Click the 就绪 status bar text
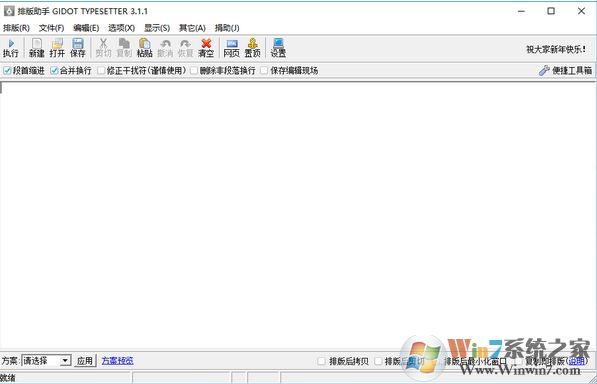The height and width of the screenshot is (384, 597). pyautogui.click(x=8, y=378)
